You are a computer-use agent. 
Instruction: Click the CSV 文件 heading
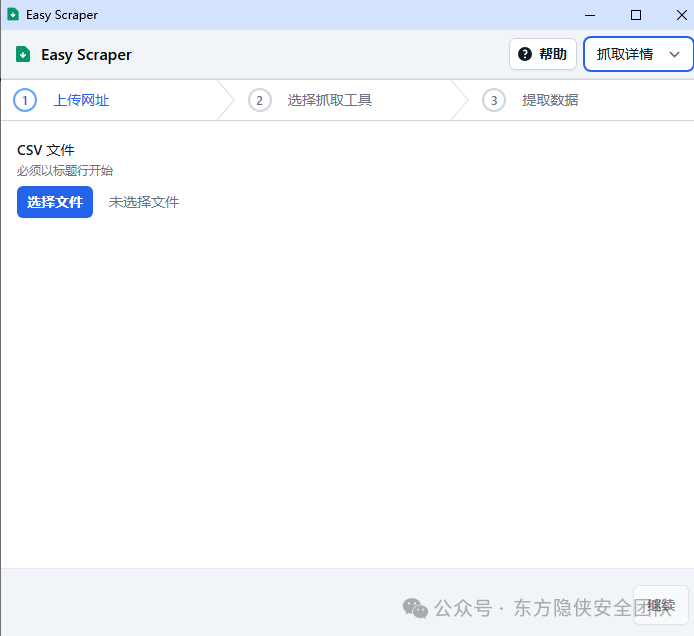[46, 150]
